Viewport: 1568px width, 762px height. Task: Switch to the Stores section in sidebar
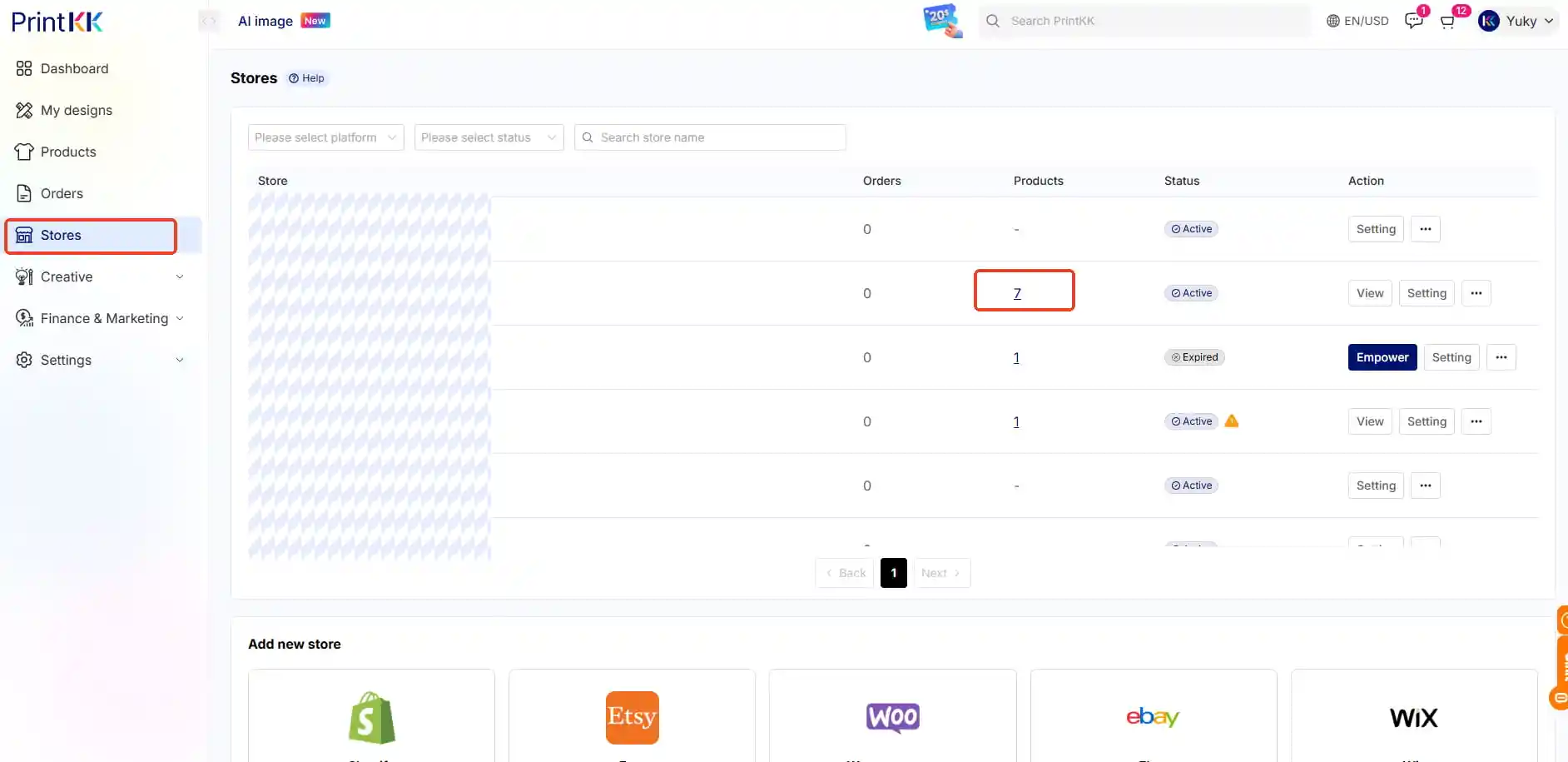coord(58,235)
